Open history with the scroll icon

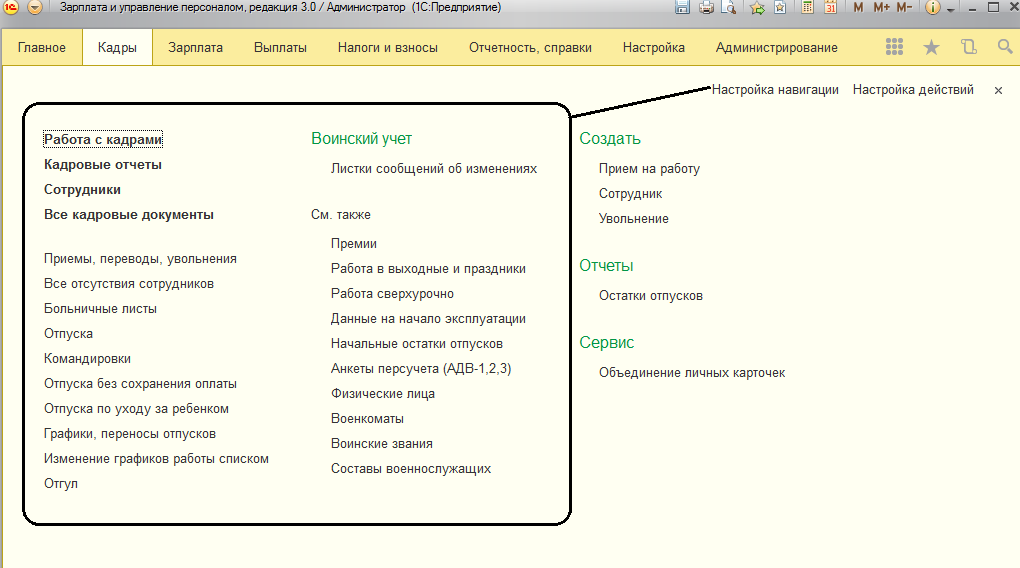[x=968, y=47]
